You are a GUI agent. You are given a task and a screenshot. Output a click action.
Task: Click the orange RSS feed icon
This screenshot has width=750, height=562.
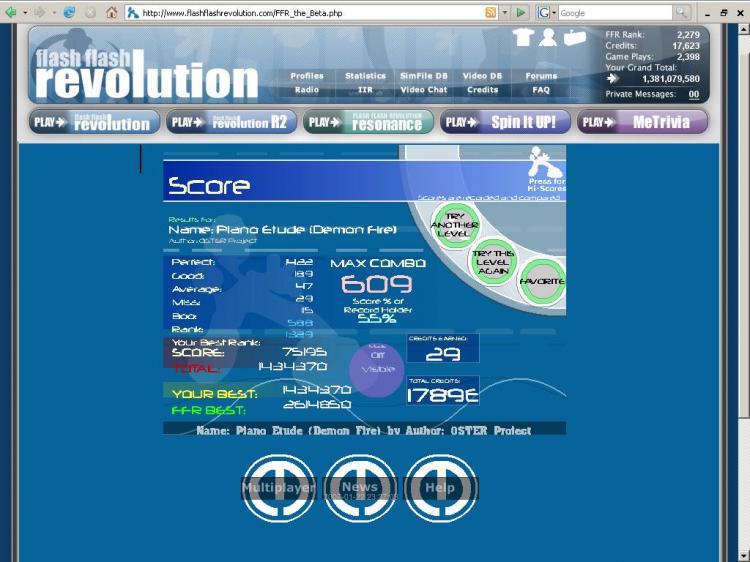click(490, 13)
